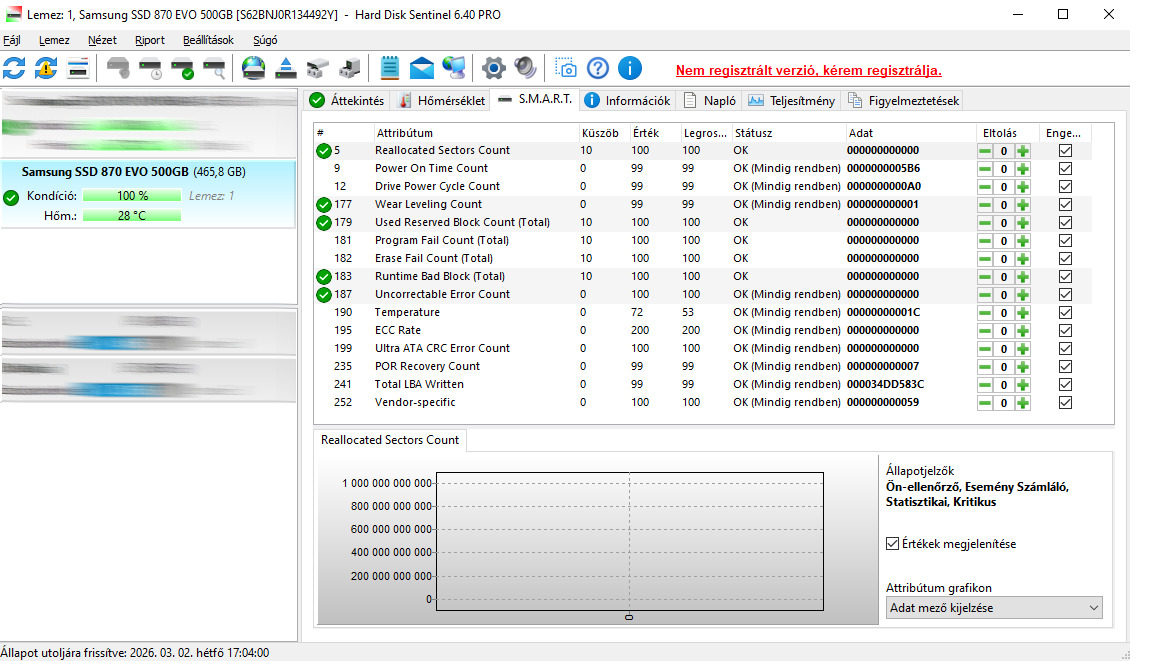Switch to the Figyelmeztetések tab
Image resolution: width=1152 pixels, height=661 pixels.
[x=904, y=101]
